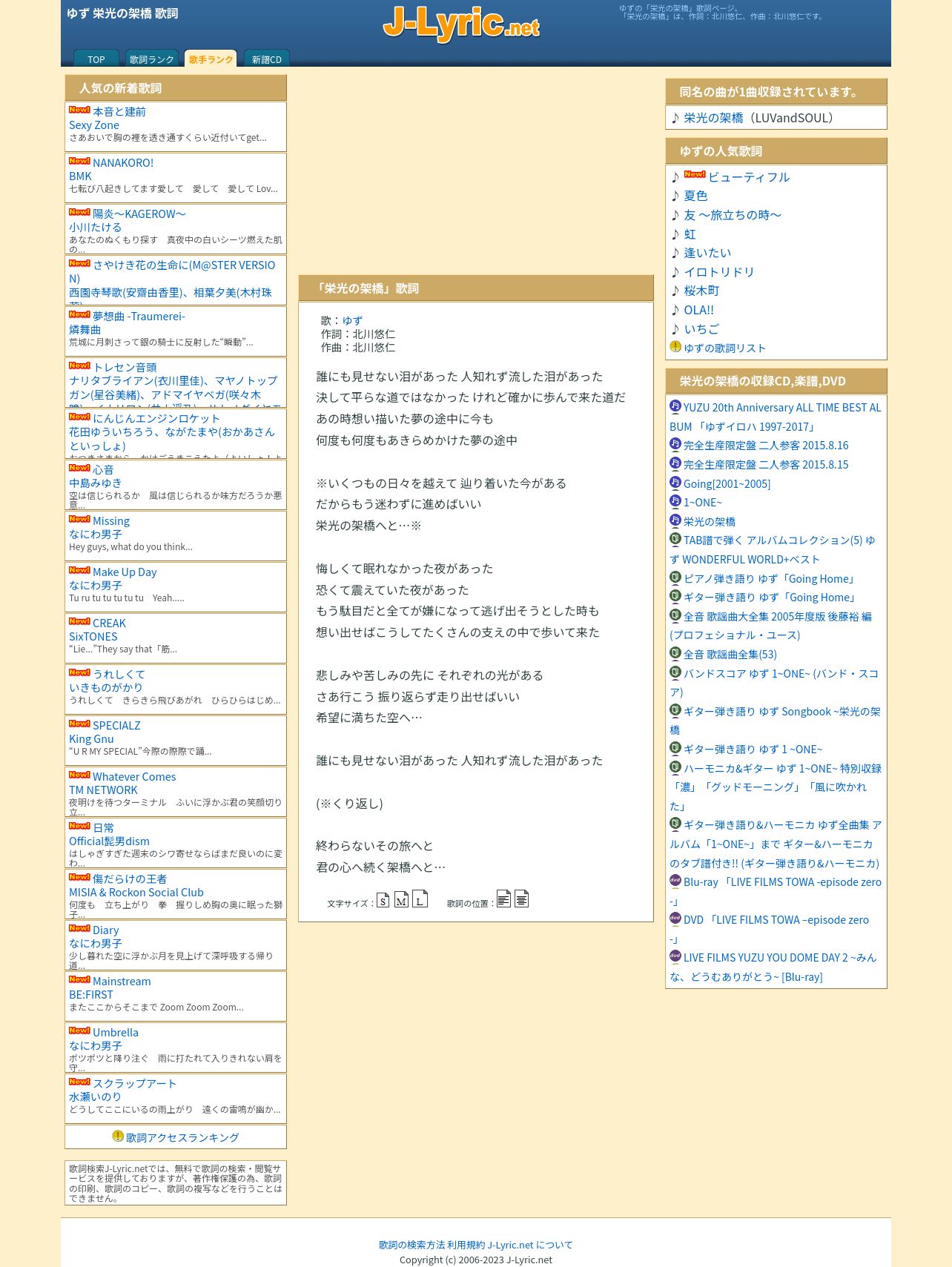Open the King Gnu artist link
This screenshot has height=1267, width=952.
(x=91, y=739)
